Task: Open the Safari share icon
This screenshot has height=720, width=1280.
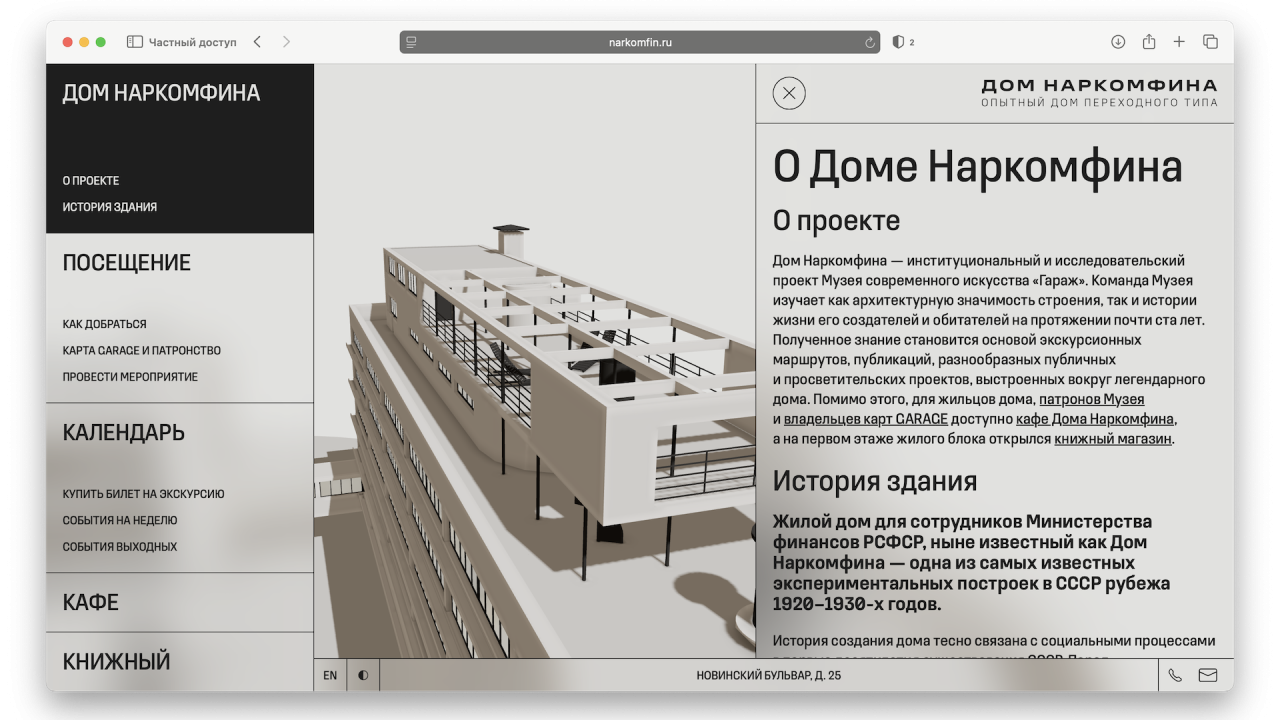Action: (1149, 42)
